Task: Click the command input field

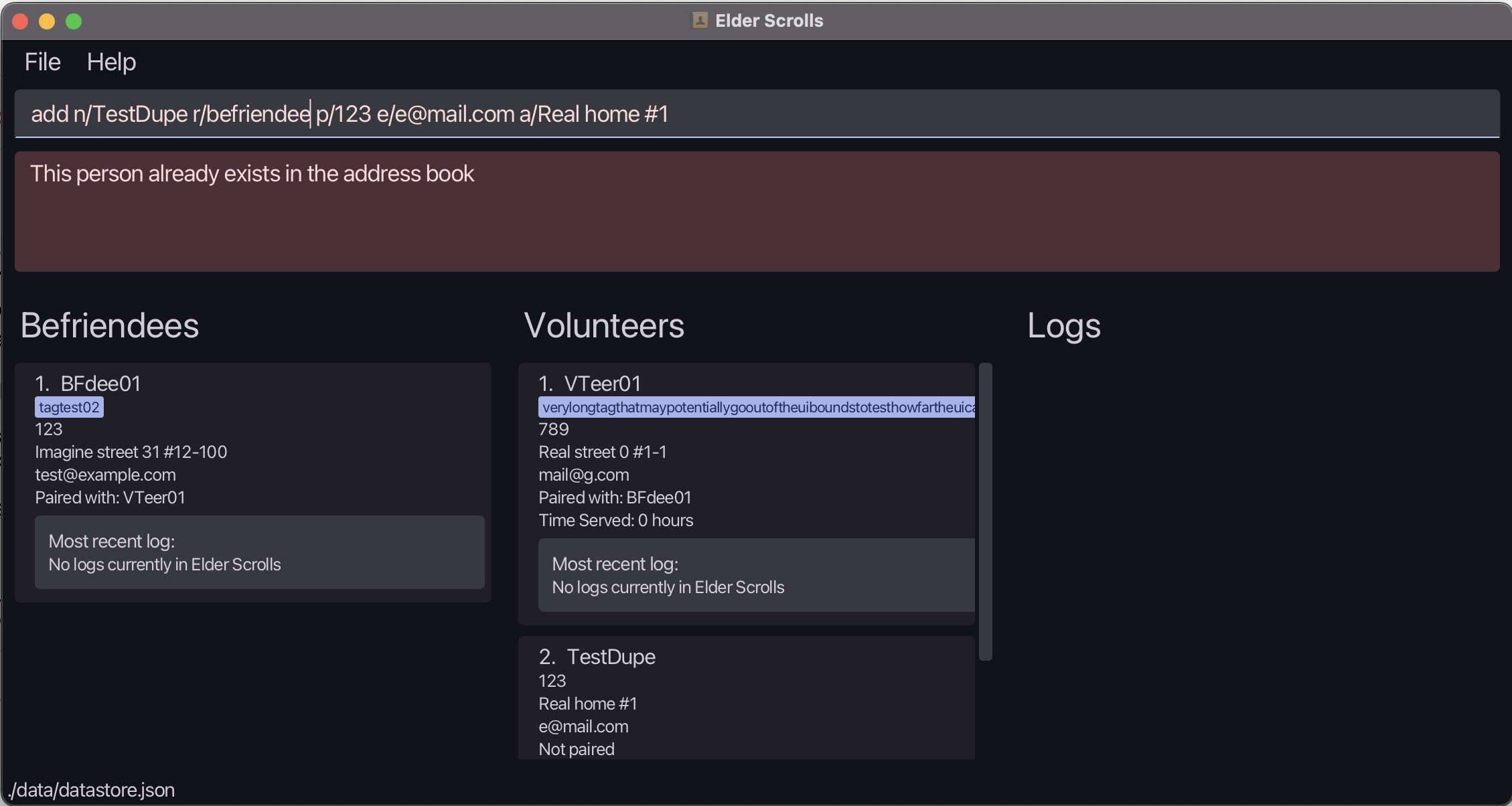Action: (x=755, y=114)
